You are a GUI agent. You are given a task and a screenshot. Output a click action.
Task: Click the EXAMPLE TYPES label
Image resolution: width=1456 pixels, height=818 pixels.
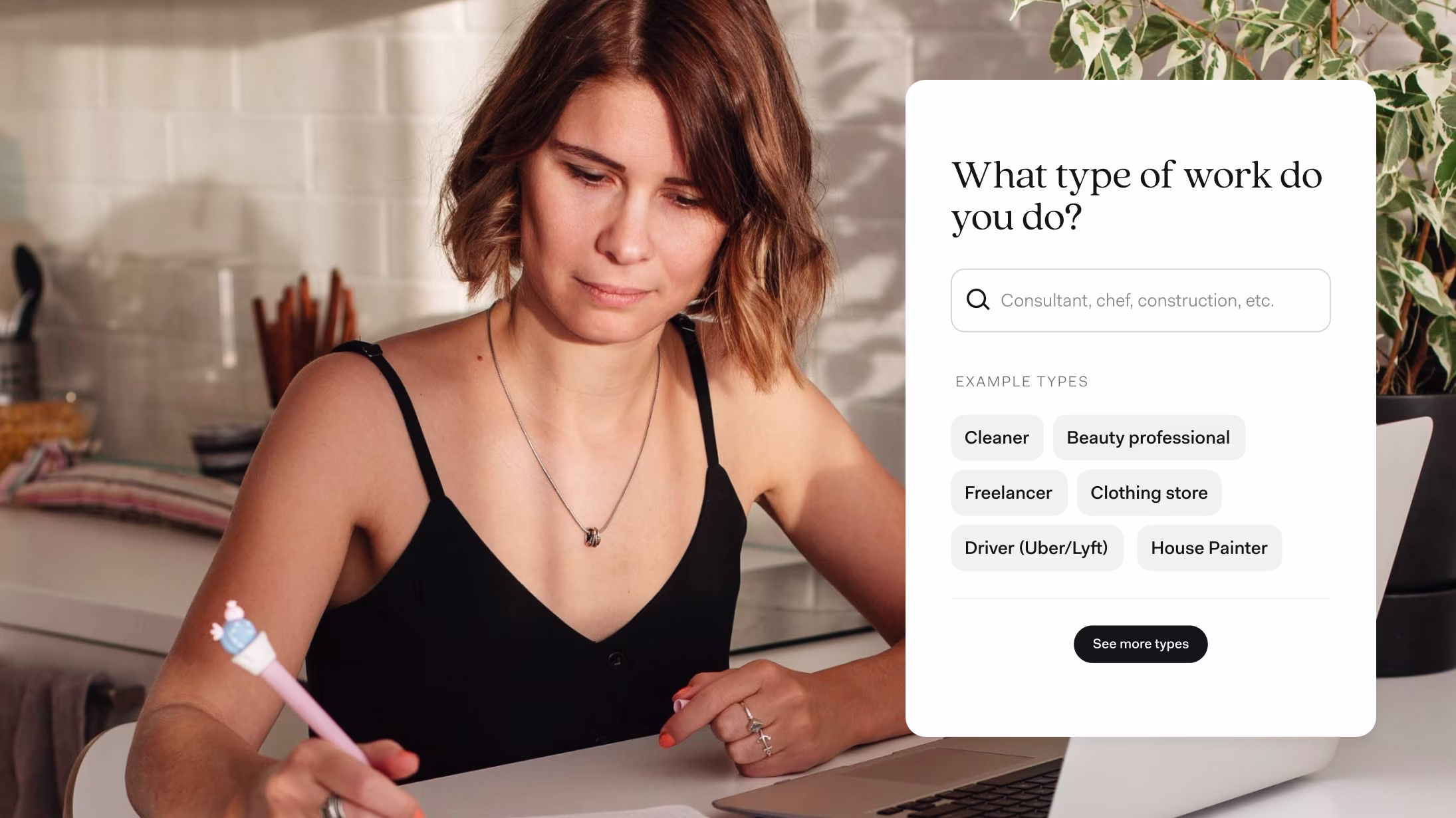(1021, 382)
